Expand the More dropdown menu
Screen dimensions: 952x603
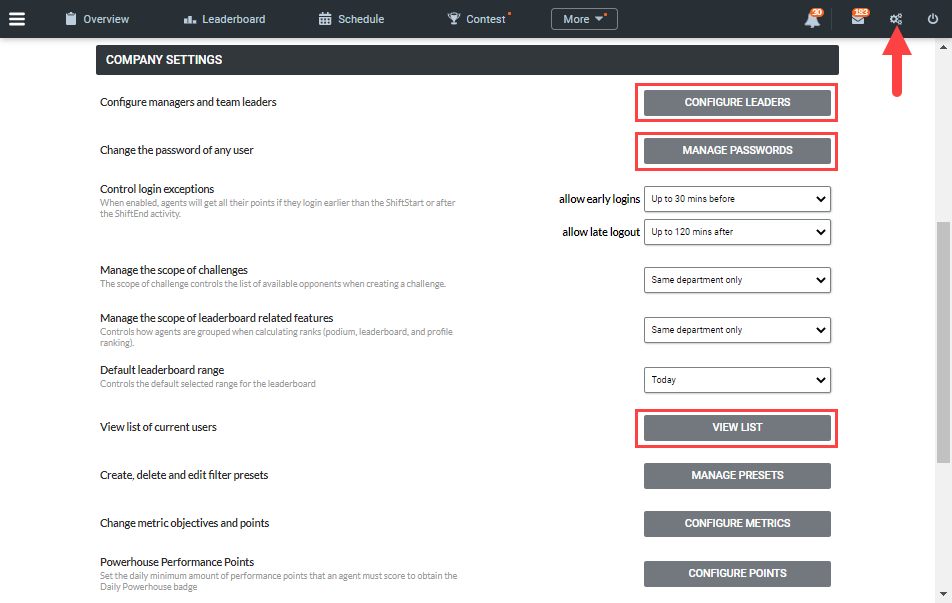584,19
